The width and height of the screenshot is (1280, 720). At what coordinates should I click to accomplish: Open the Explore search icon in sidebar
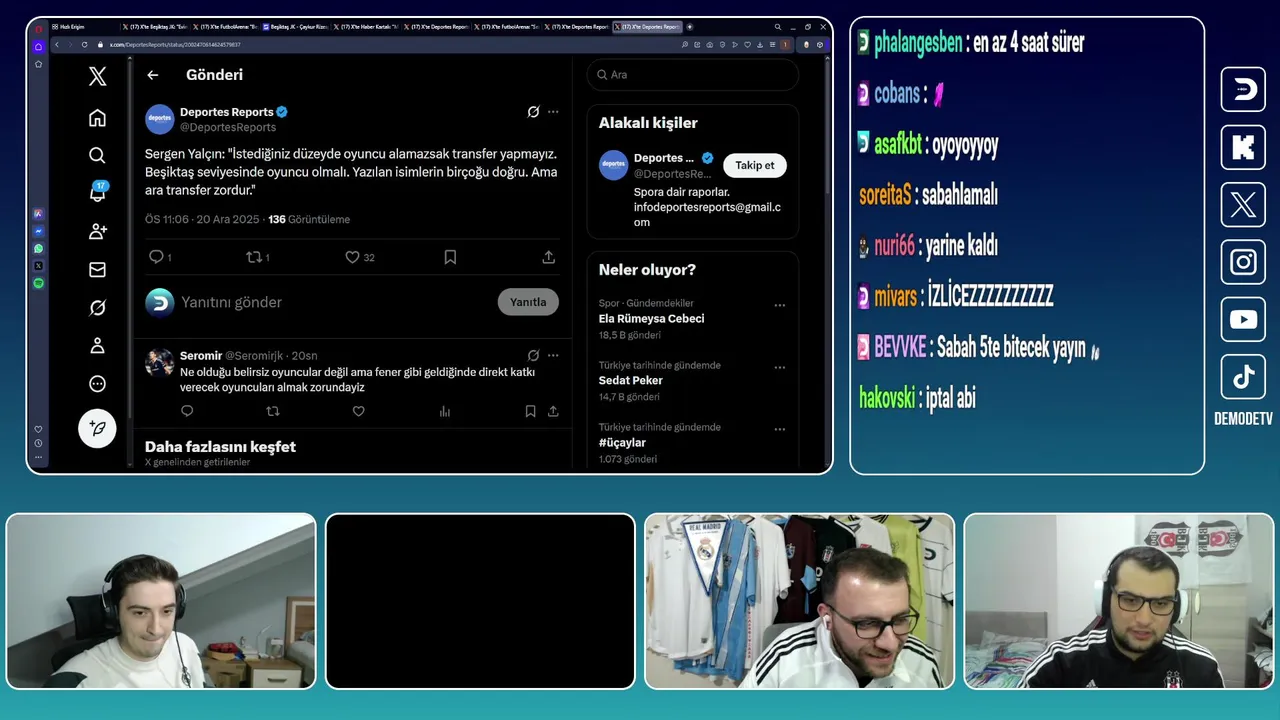pyautogui.click(x=97, y=155)
